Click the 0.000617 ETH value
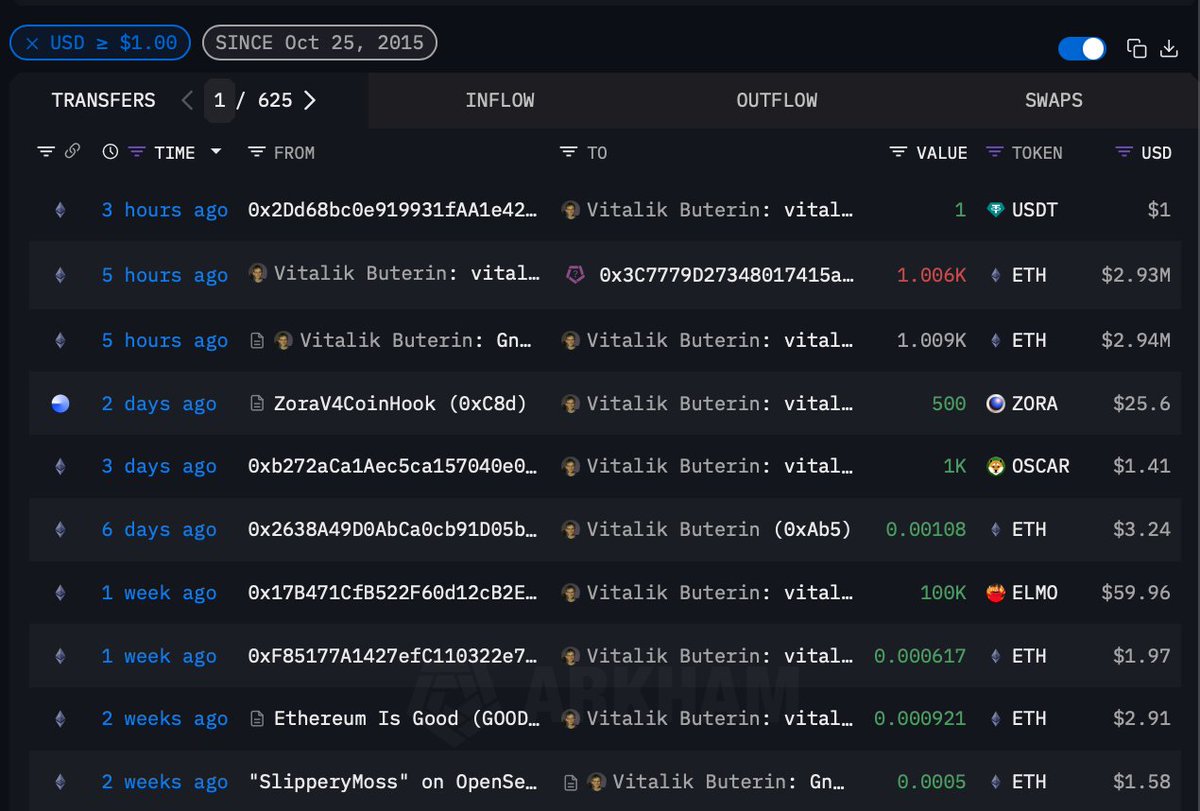 920,656
